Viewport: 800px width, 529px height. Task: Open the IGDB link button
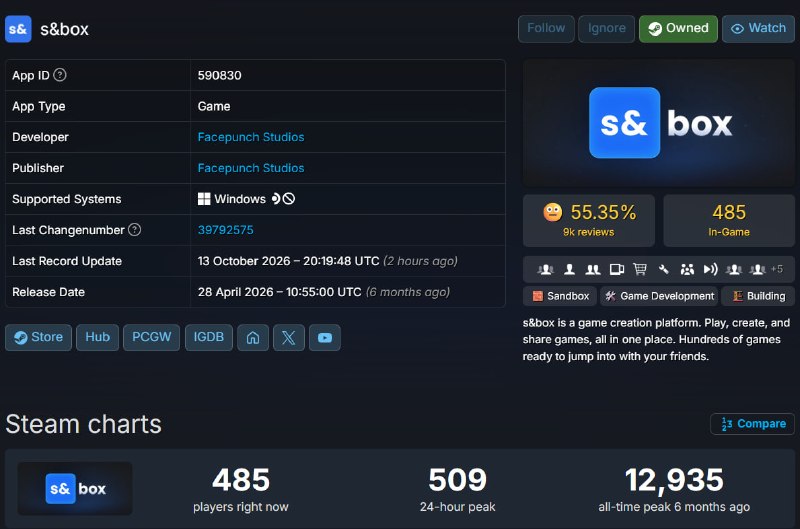click(x=209, y=338)
